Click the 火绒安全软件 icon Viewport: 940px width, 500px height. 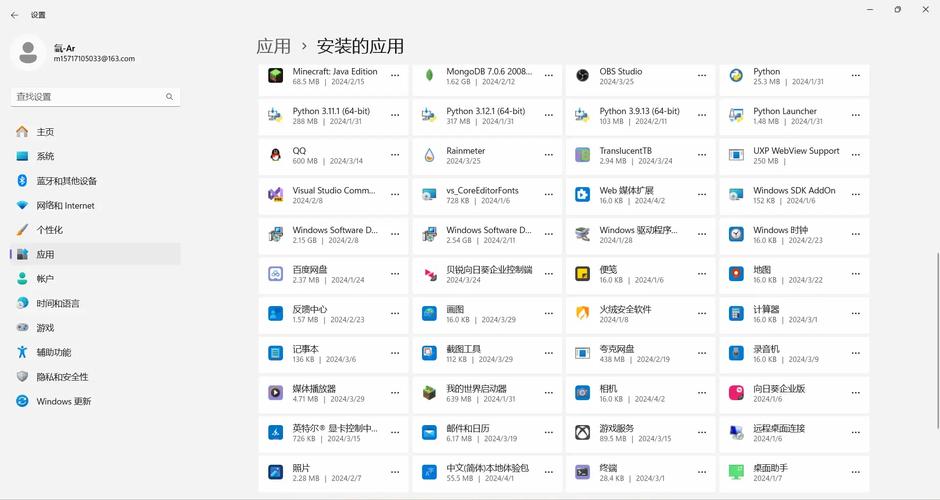(x=583, y=314)
